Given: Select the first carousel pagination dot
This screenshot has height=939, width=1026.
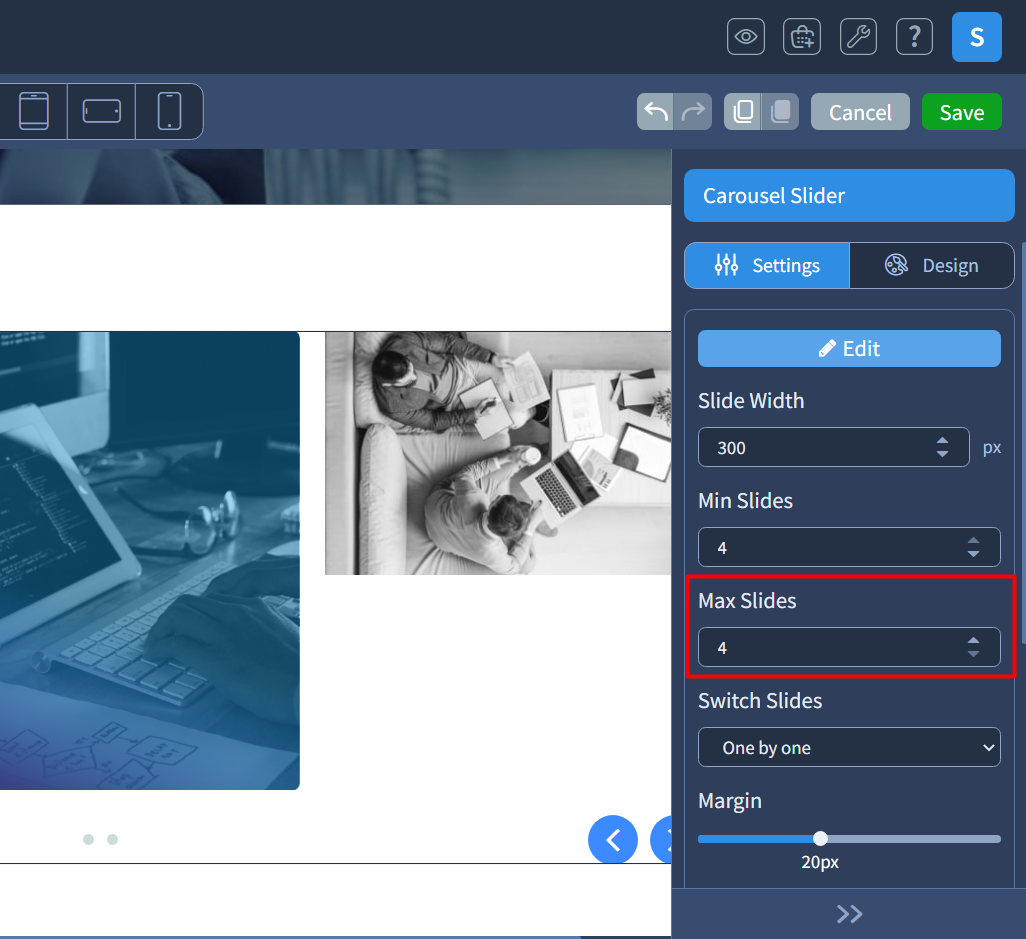Looking at the screenshot, I should (88, 840).
